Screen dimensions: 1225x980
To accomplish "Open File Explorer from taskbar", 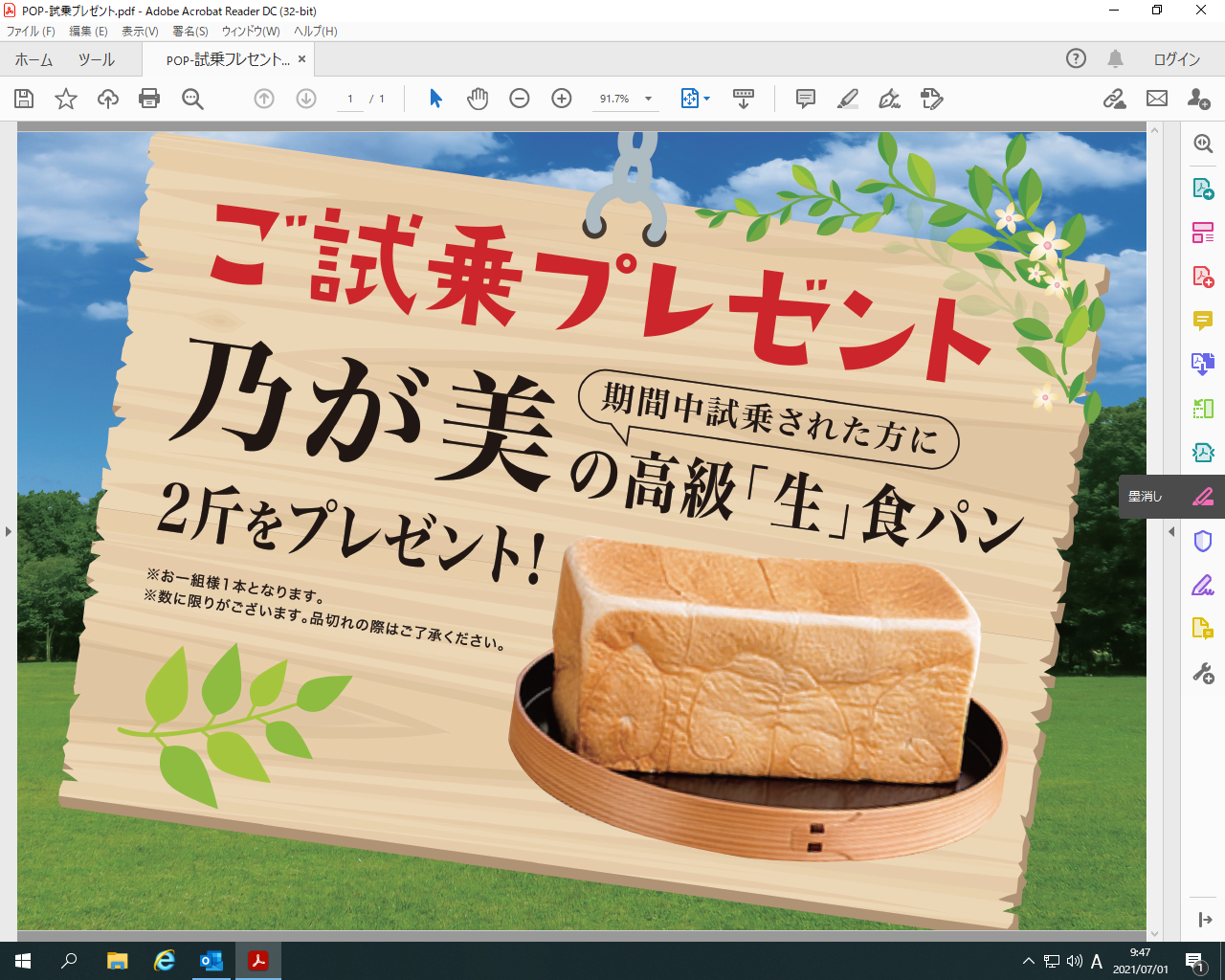I will [x=117, y=961].
